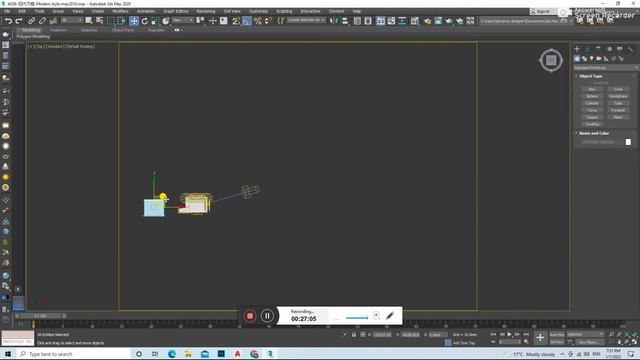Select the Cameras category icon in Create panel
Screen dimensions: 640x360
pyautogui.click(x=599, y=59)
